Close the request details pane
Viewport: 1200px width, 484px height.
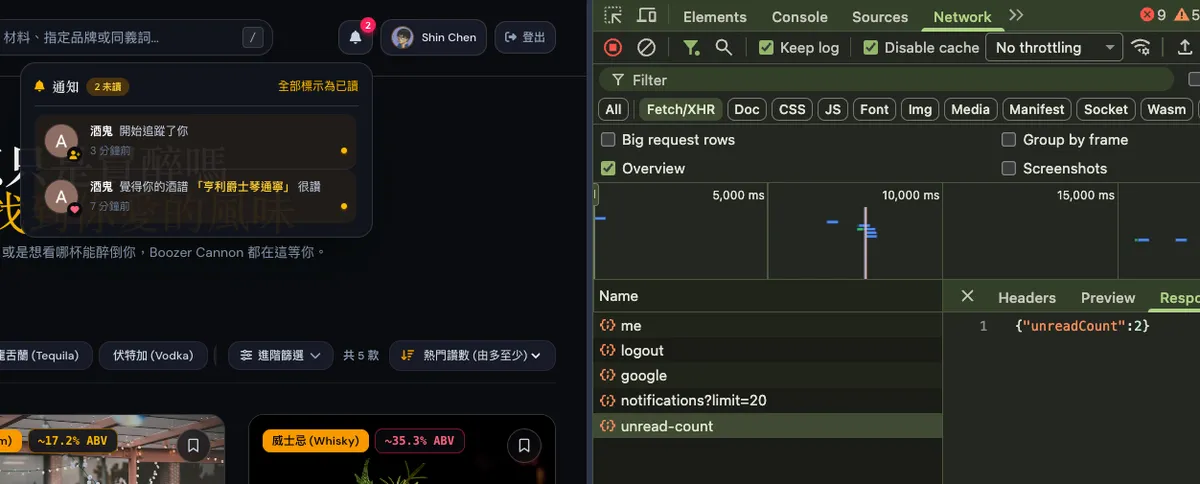click(967, 296)
